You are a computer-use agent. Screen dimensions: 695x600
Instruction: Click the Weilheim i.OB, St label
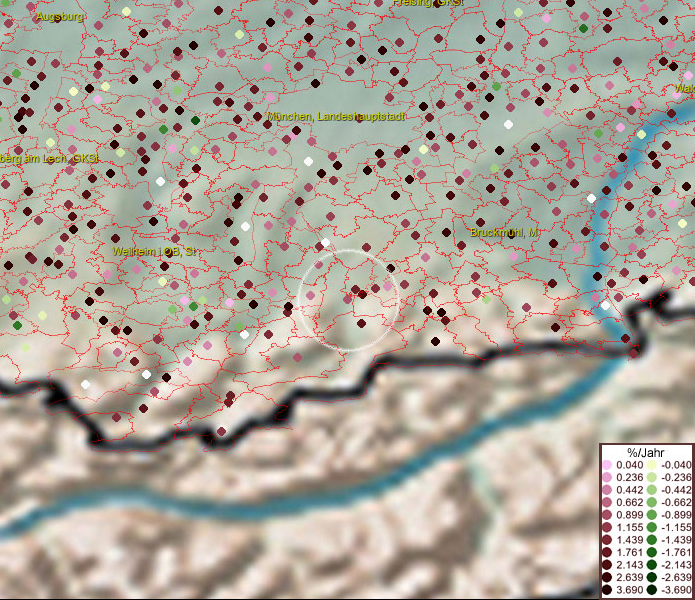154,252
